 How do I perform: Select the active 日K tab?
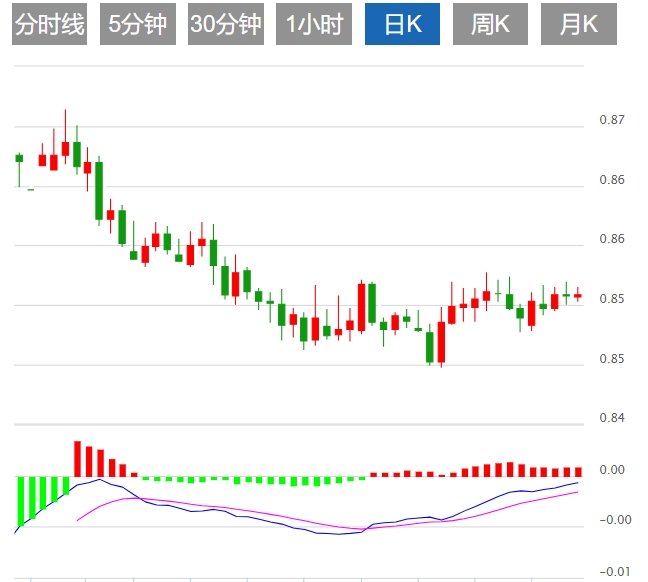coord(402,24)
